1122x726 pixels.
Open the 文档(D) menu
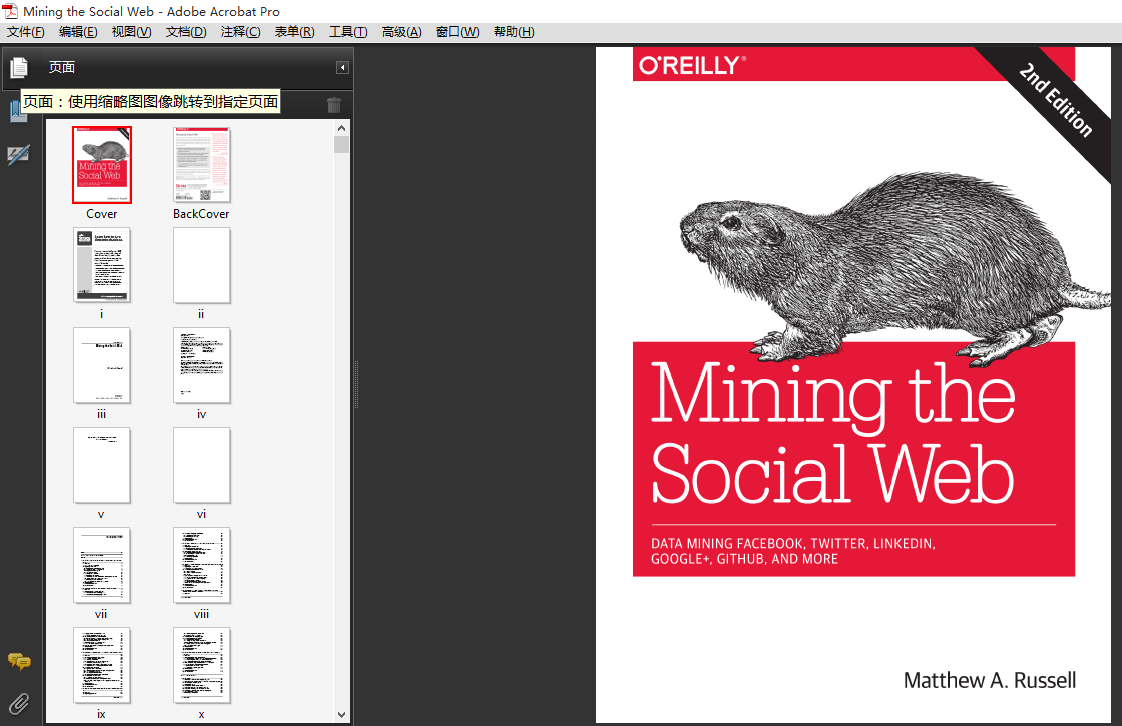(186, 32)
